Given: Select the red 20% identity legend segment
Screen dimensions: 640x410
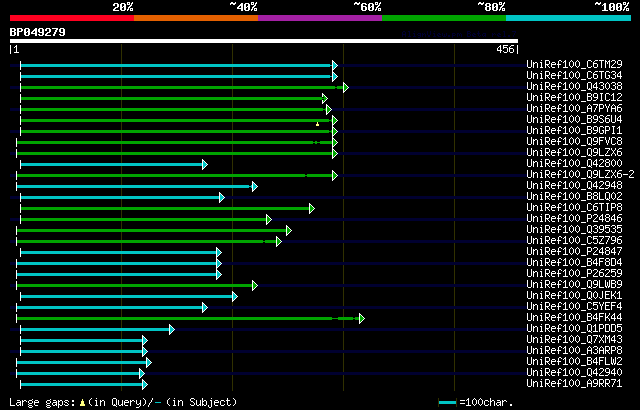Looking at the screenshot, I should coord(72,18).
